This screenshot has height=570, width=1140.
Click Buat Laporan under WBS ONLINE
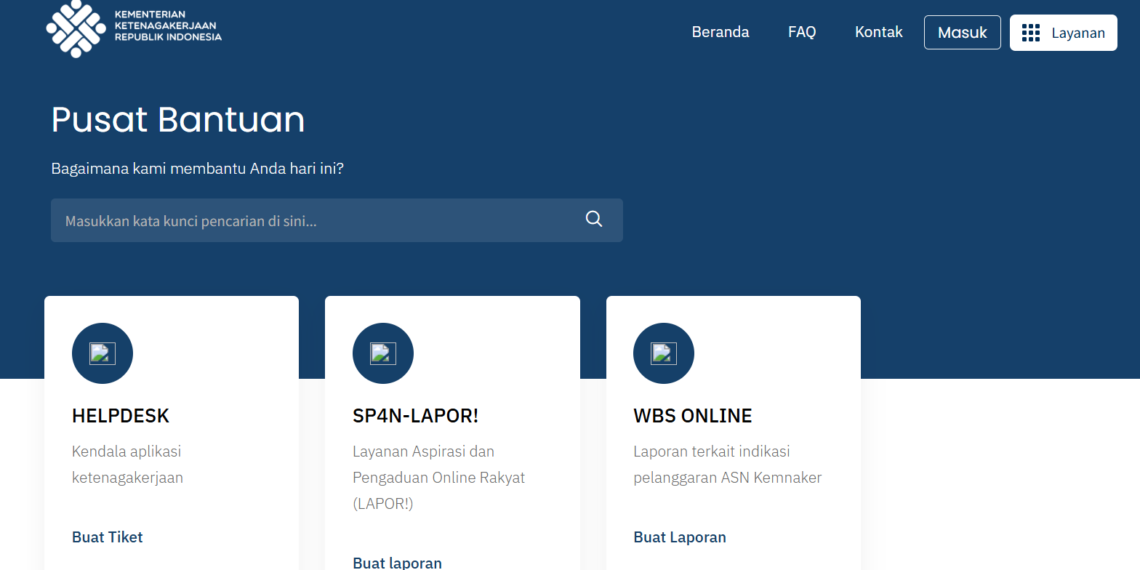(x=679, y=537)
